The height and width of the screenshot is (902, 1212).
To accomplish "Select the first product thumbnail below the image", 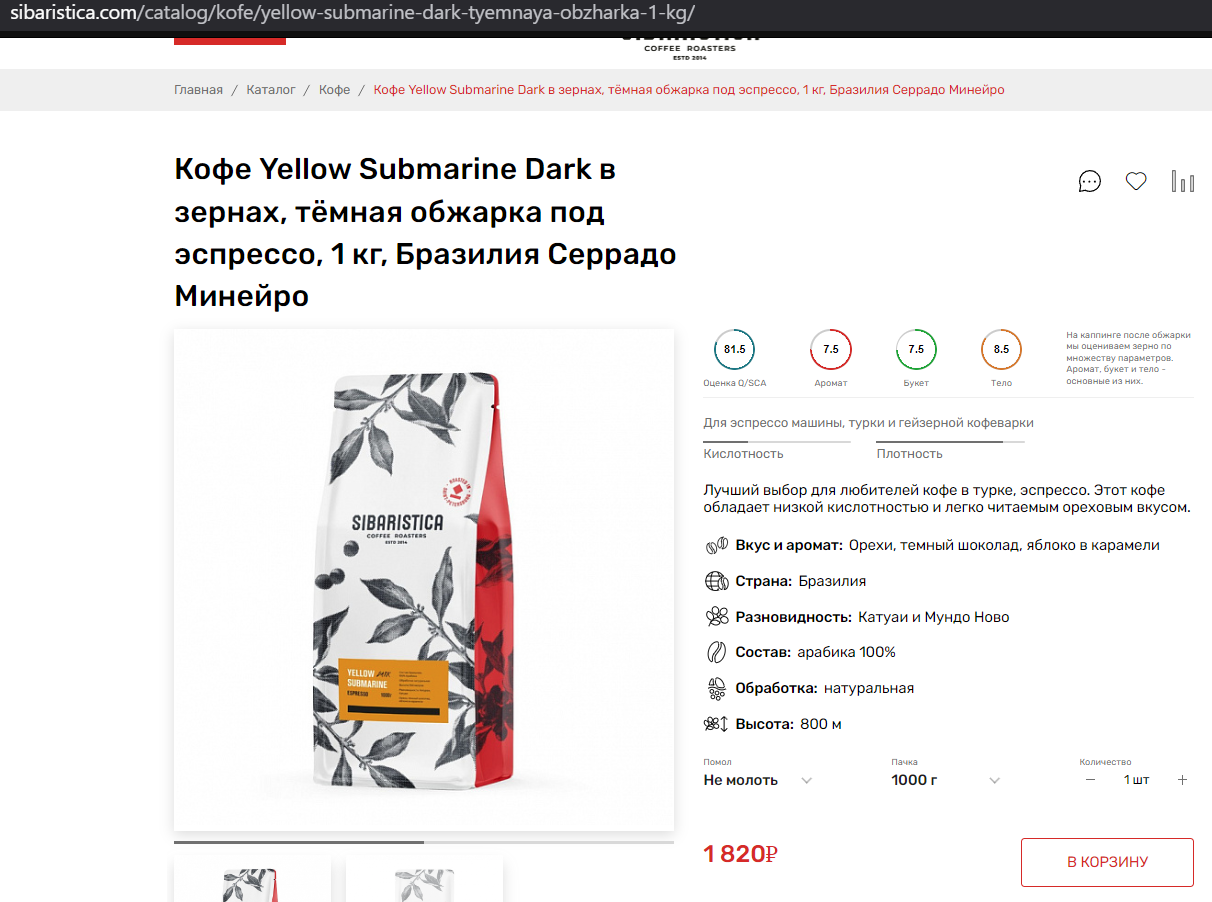I will click(252, 880).
